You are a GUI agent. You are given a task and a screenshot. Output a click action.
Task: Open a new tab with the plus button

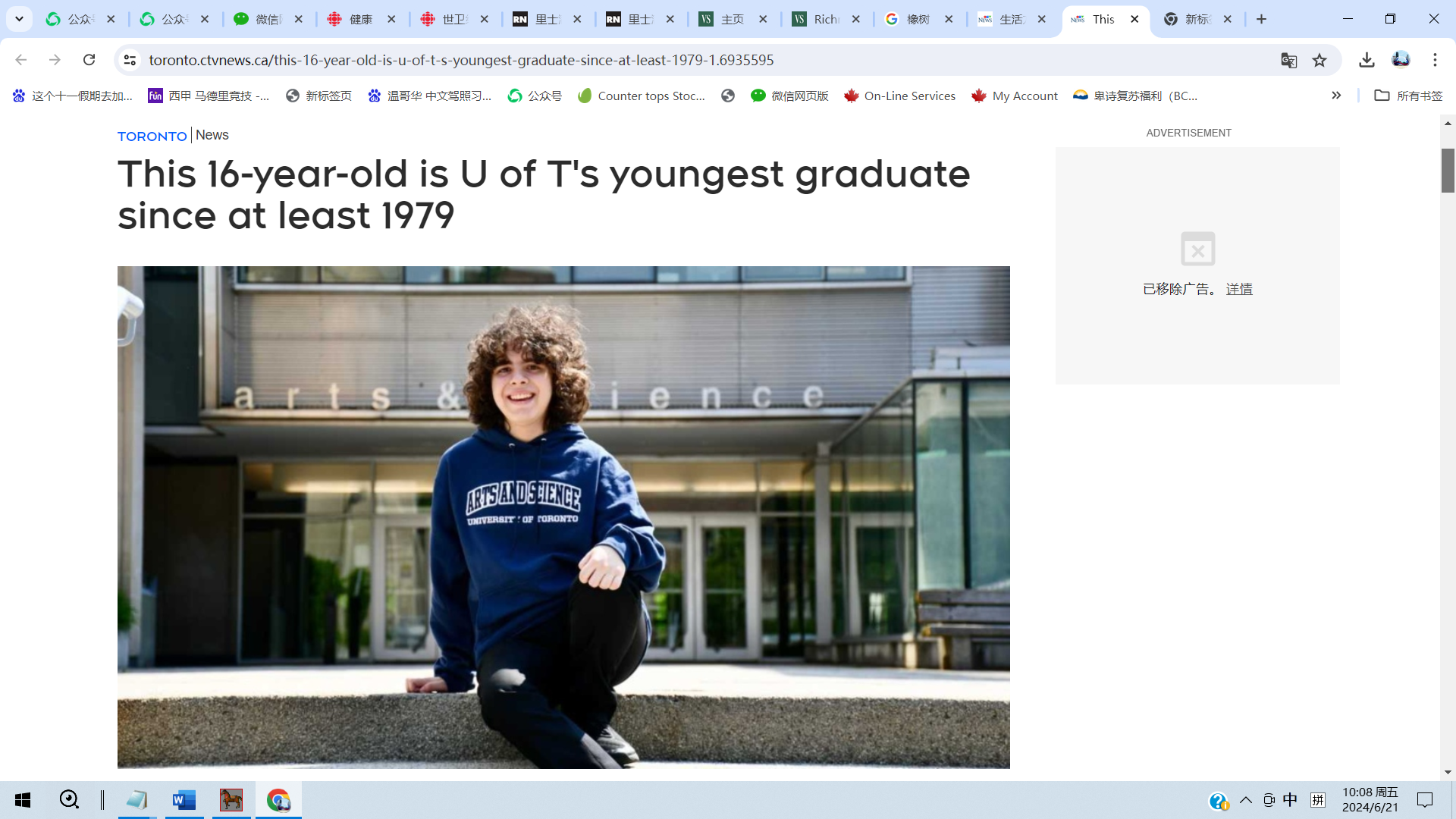(x=1261, y=19)
